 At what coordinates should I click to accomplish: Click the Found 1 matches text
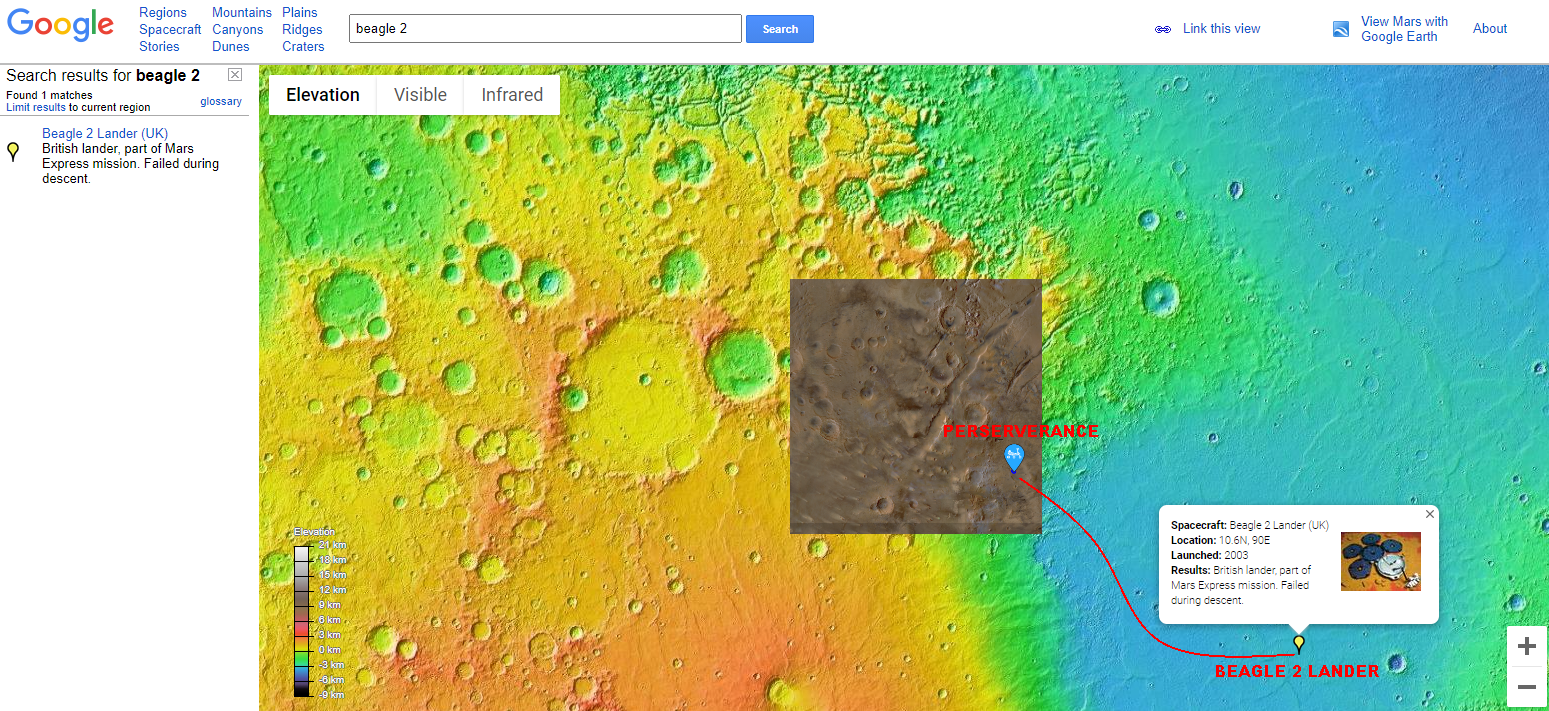coord(49,95)
